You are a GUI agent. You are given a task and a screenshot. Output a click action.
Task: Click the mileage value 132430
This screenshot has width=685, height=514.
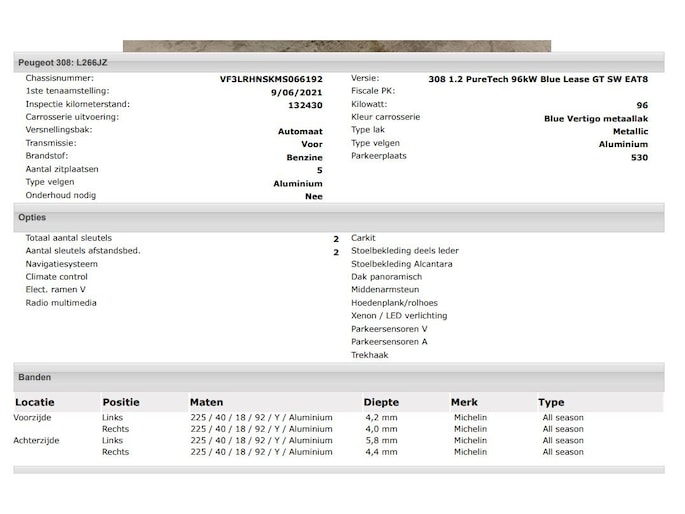click(x=304, y=105)
